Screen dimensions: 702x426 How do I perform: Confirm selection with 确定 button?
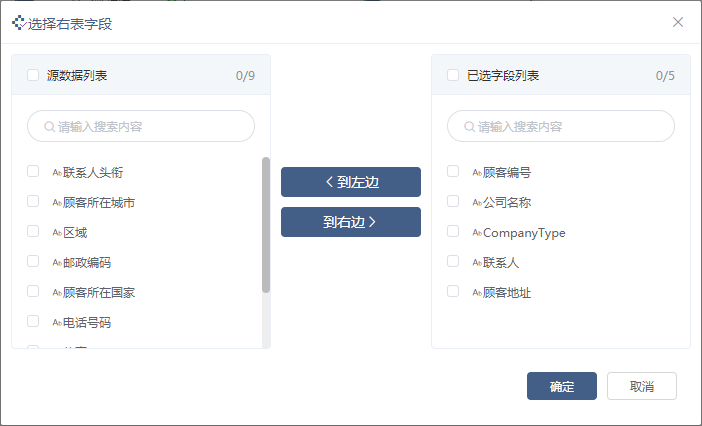click(x=562, y=386)
